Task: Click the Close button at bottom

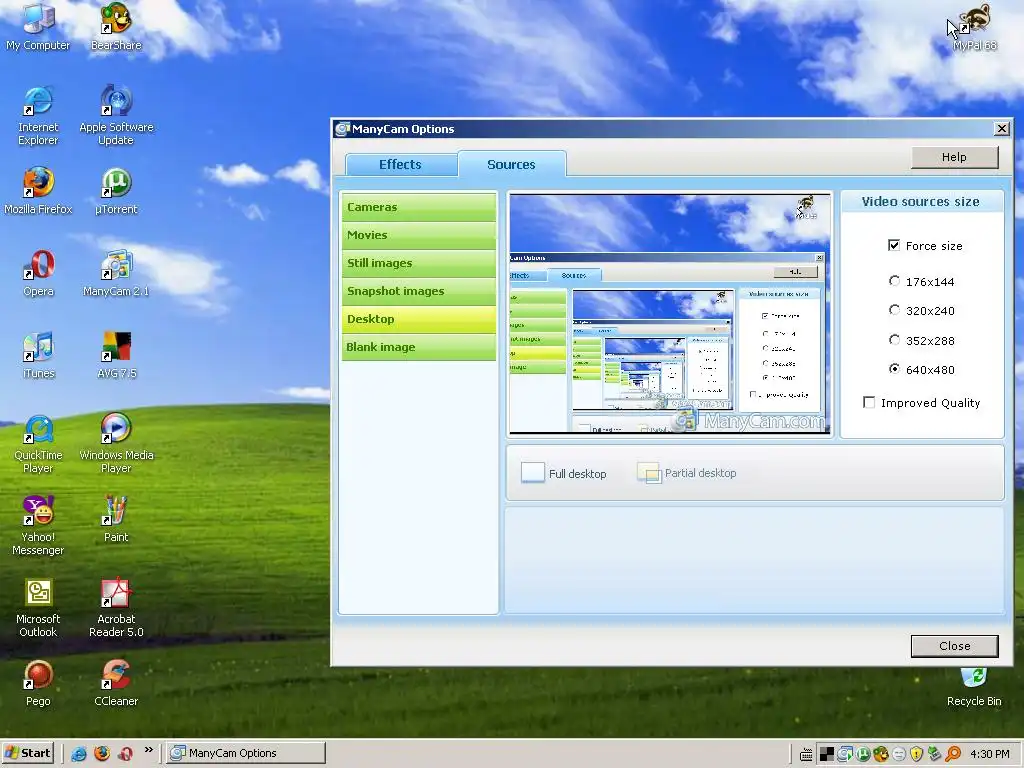Action: click(954, 646)
